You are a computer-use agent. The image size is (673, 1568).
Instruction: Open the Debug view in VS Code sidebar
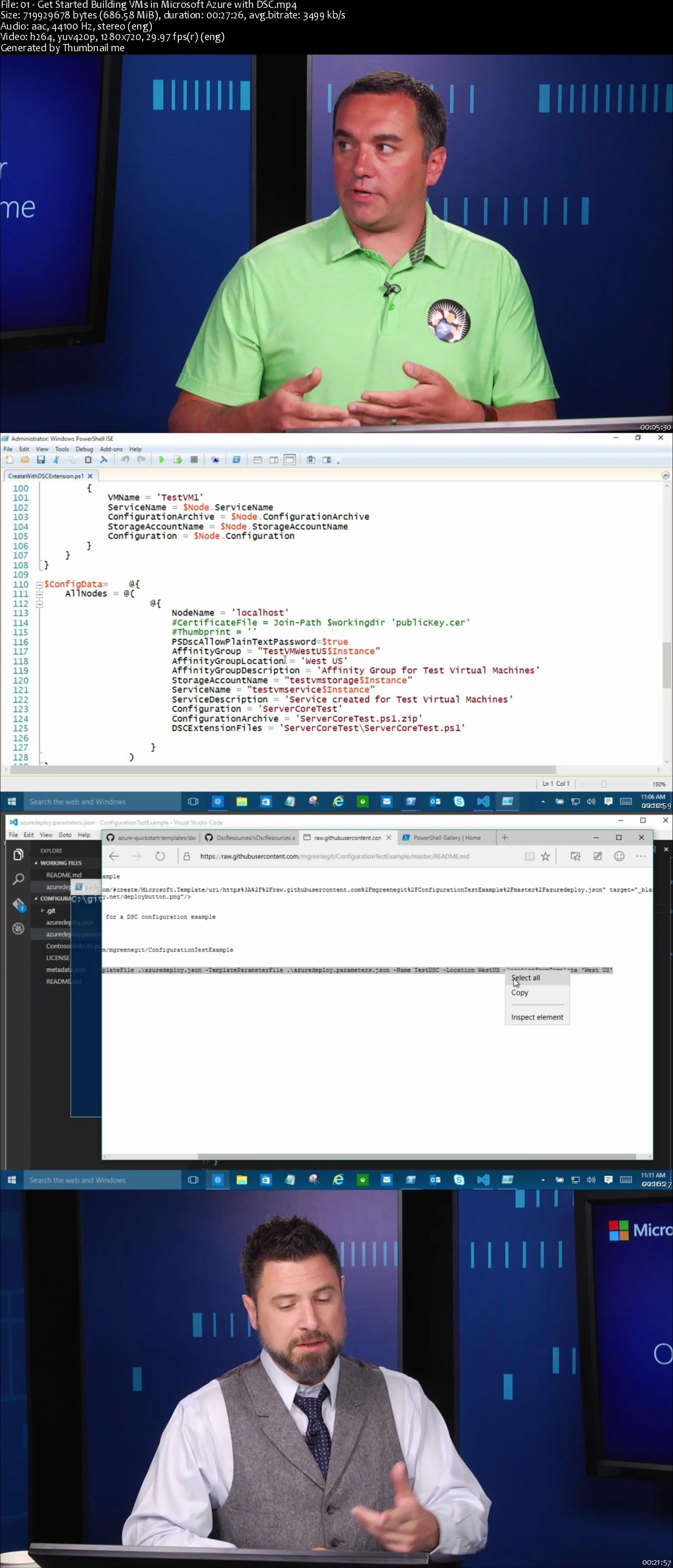coord(18,928)
